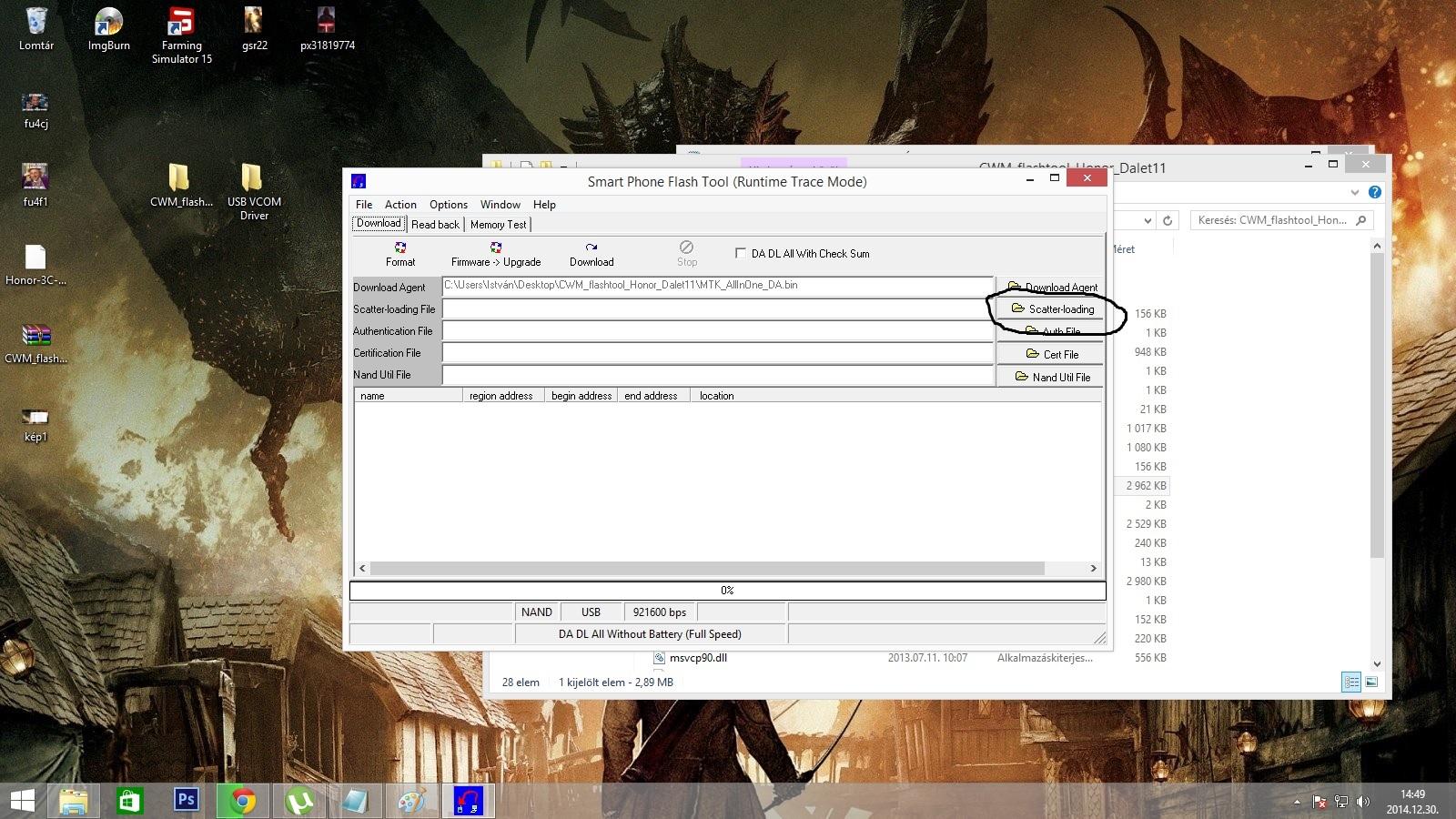
Task: Click the Explorer scrollbar up arrow
Action: pyautogui.click(x=1377, y=246)
